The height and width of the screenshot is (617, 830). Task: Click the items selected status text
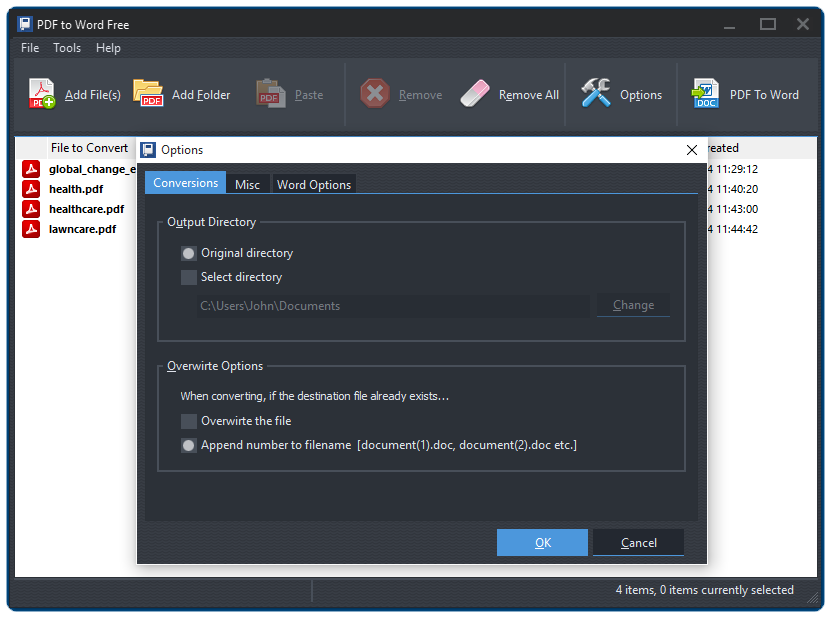704,589
